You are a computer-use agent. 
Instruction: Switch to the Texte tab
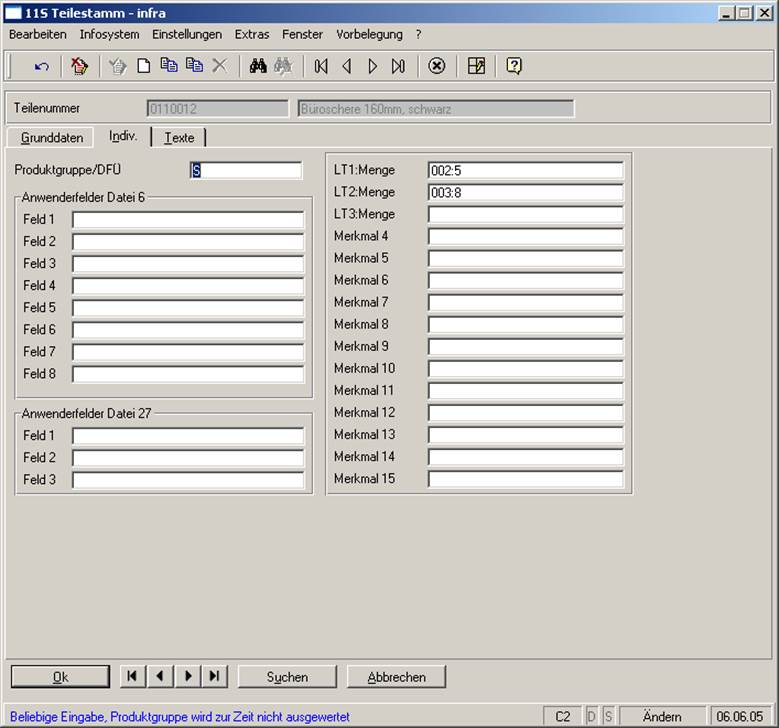pyautogui.click(x=180, y=138)
